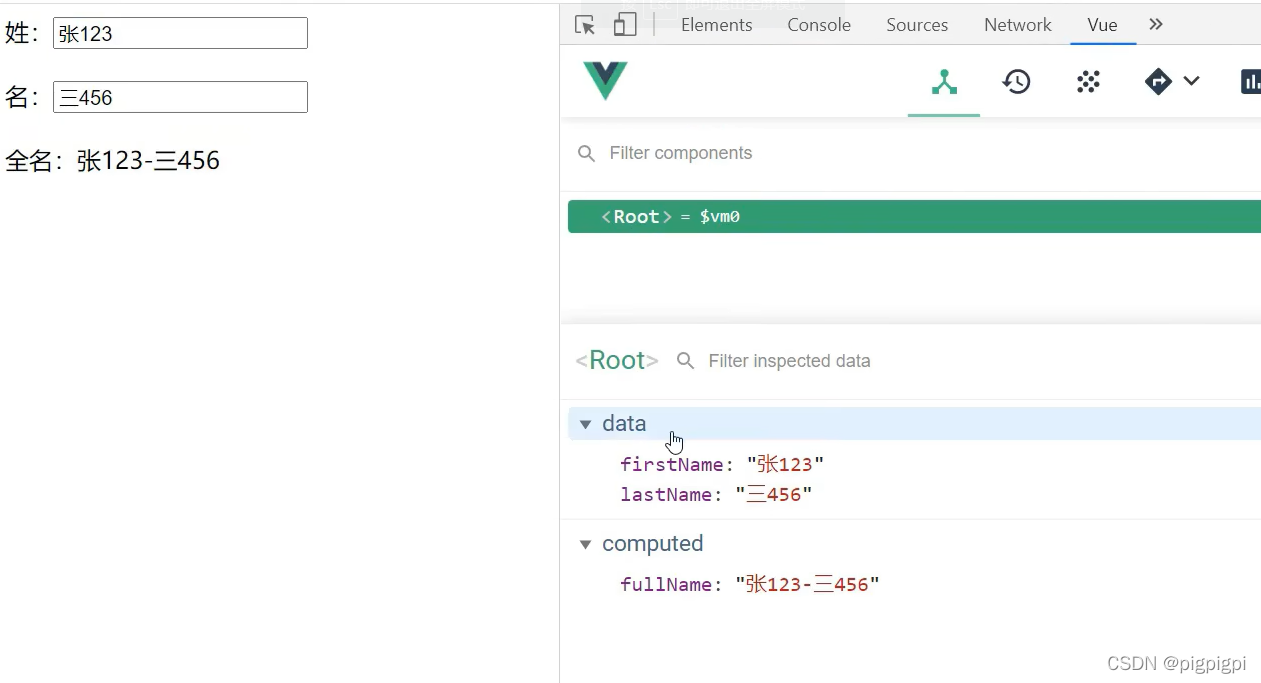The image size is (1261, 683).
Task: Open the Network tab
Action: [1017, 25]
